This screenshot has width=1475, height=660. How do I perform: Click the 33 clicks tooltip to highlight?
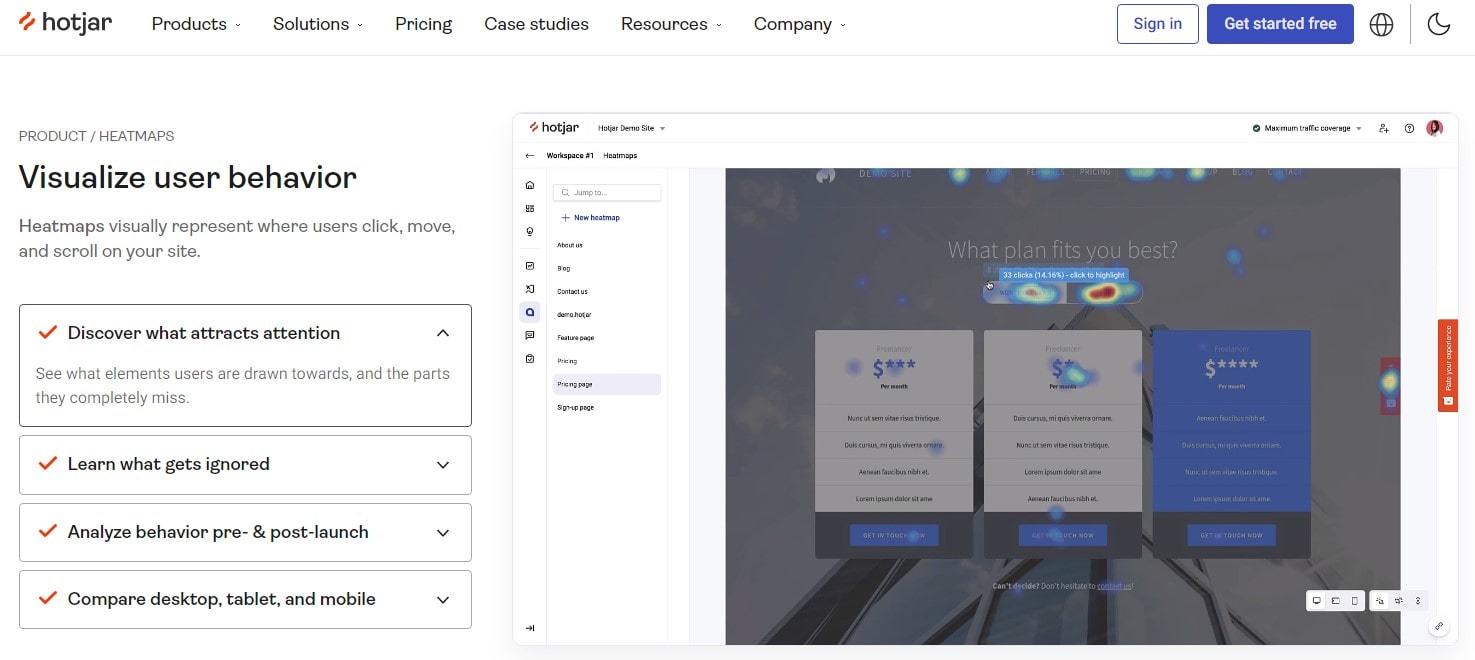coord(1064,274)
